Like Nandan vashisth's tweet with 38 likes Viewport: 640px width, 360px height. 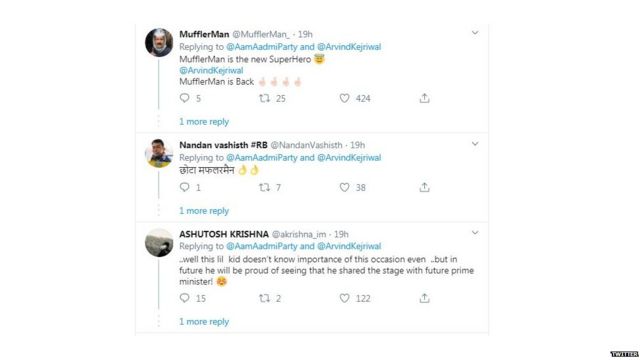344,187
